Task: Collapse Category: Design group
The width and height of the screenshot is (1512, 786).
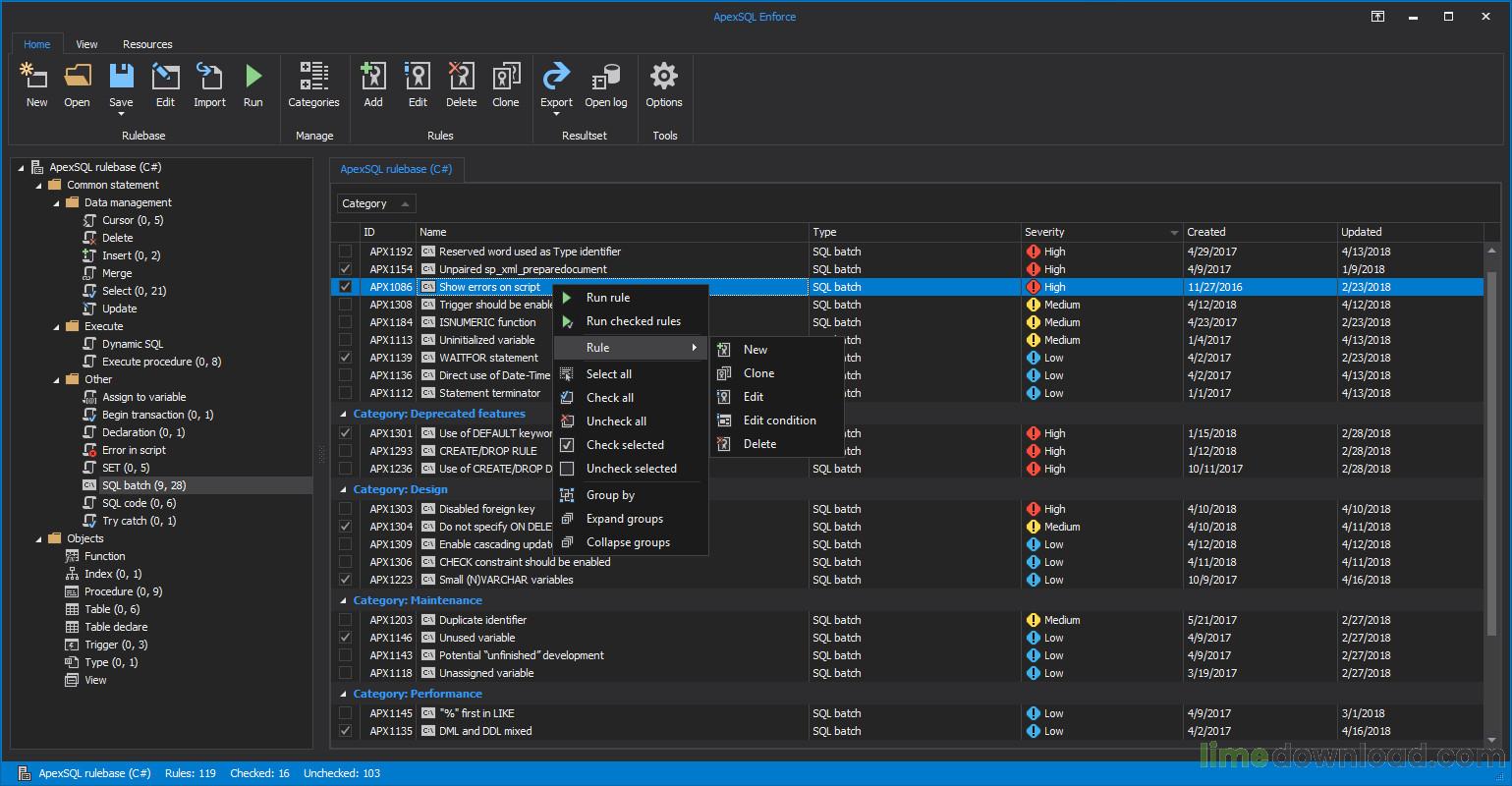Action: (343, 490)
